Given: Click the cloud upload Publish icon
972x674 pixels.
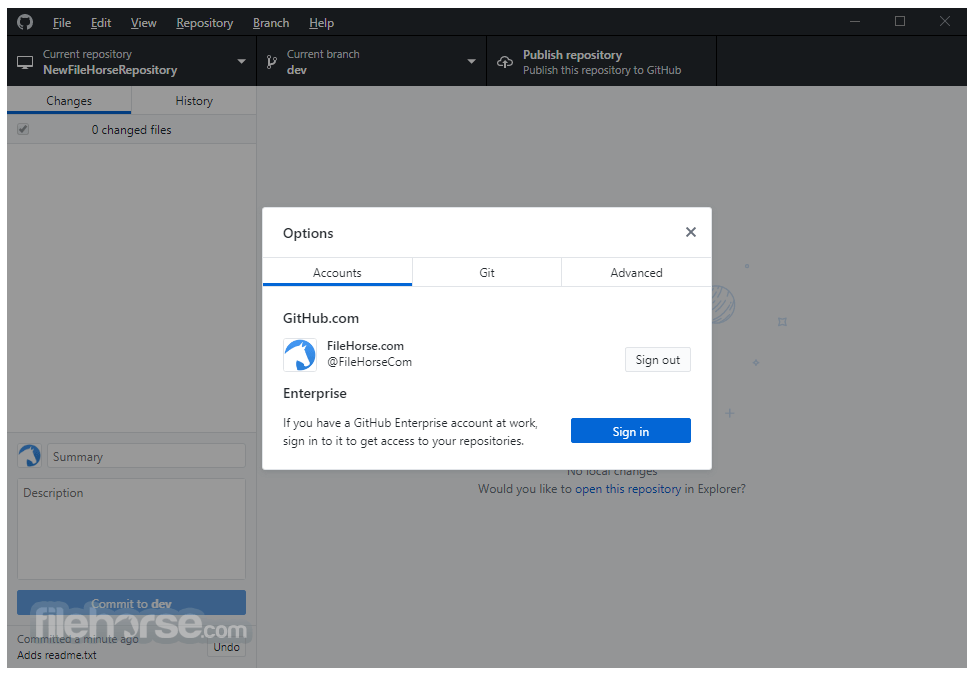Looking at the screenshot, I should pos(505,62).
